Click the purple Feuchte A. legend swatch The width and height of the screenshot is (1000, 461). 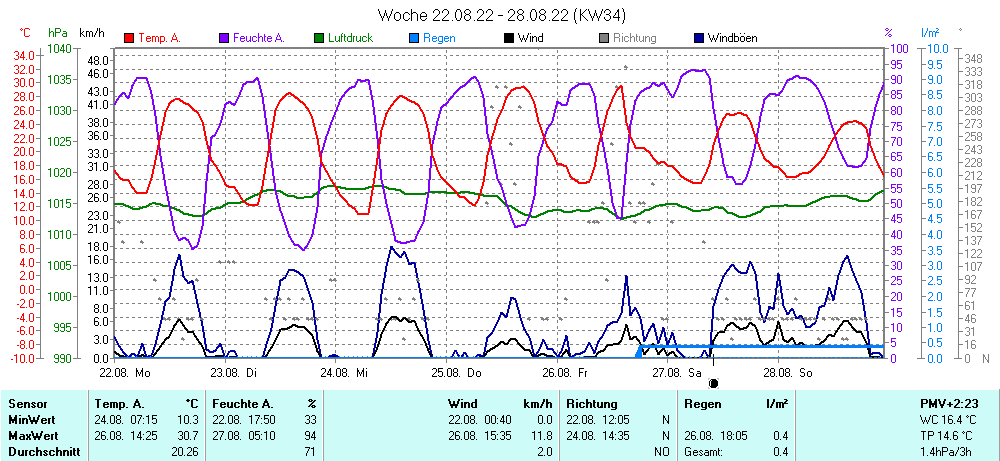pyautogui.click(x=224, y=39)
